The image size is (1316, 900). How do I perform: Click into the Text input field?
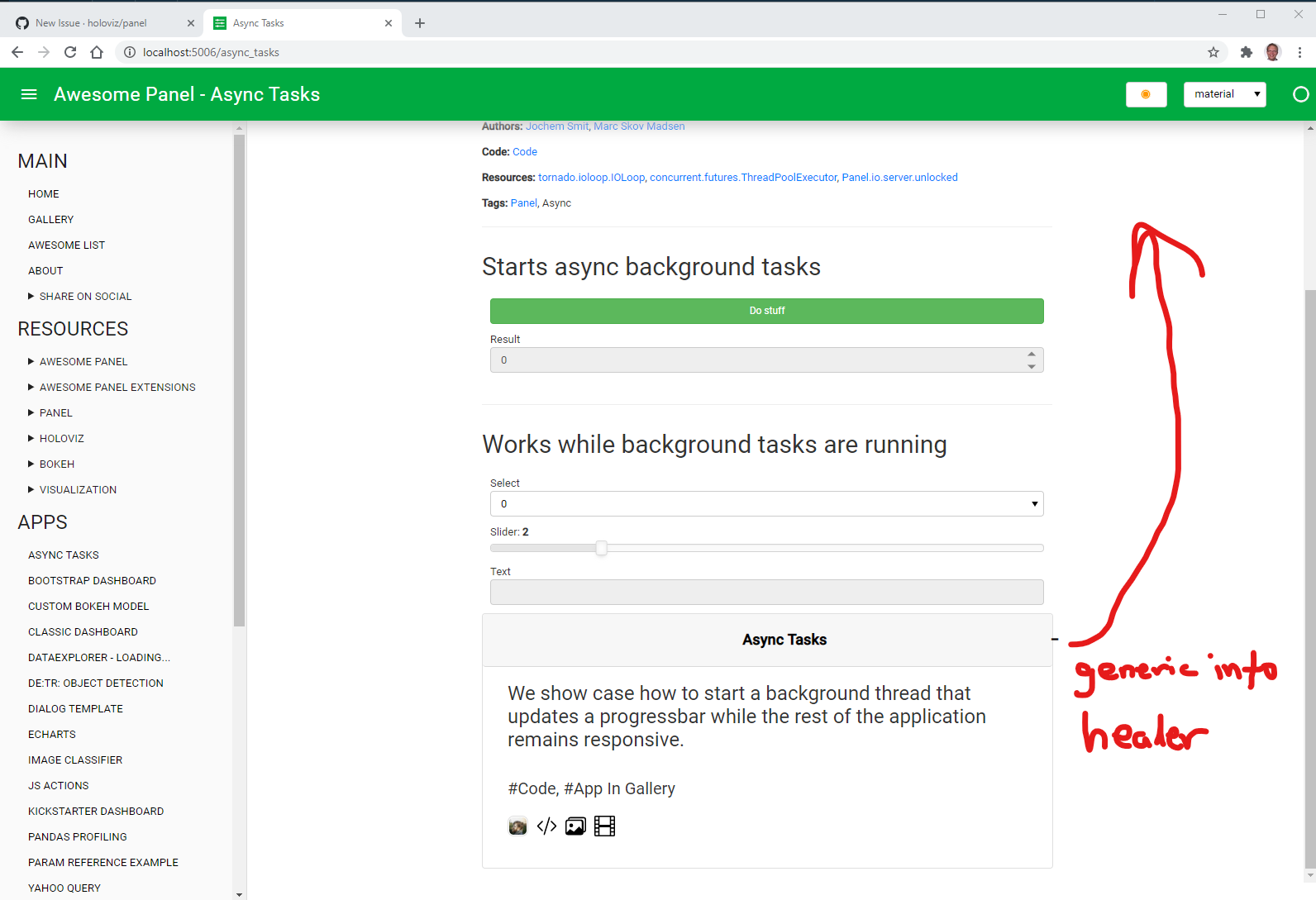pos(766,593)
